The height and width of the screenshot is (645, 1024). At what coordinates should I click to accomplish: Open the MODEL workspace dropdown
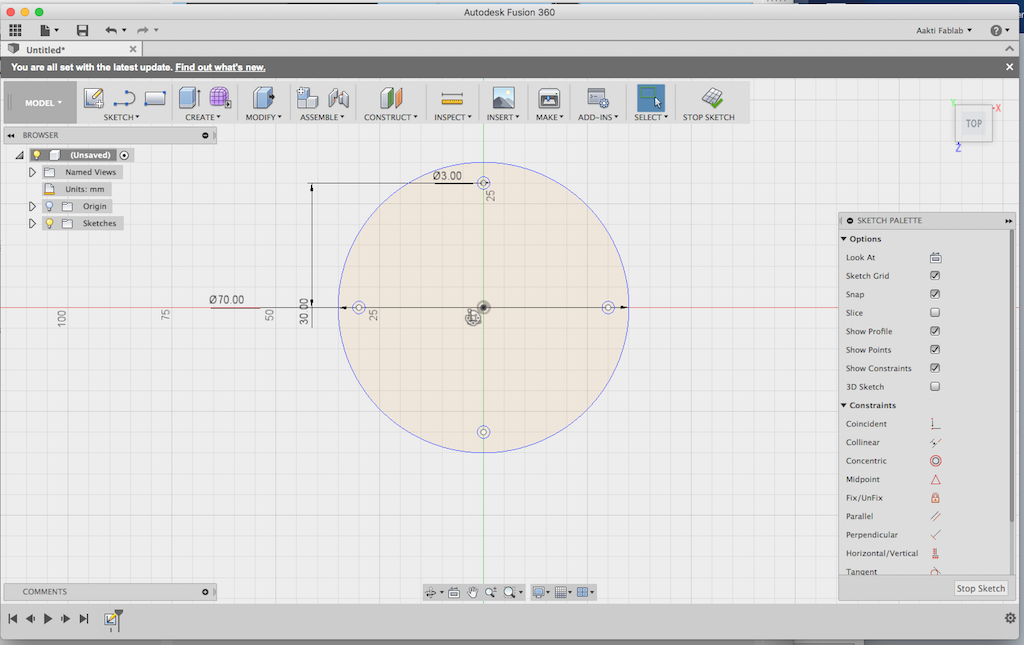coord(42,103)
